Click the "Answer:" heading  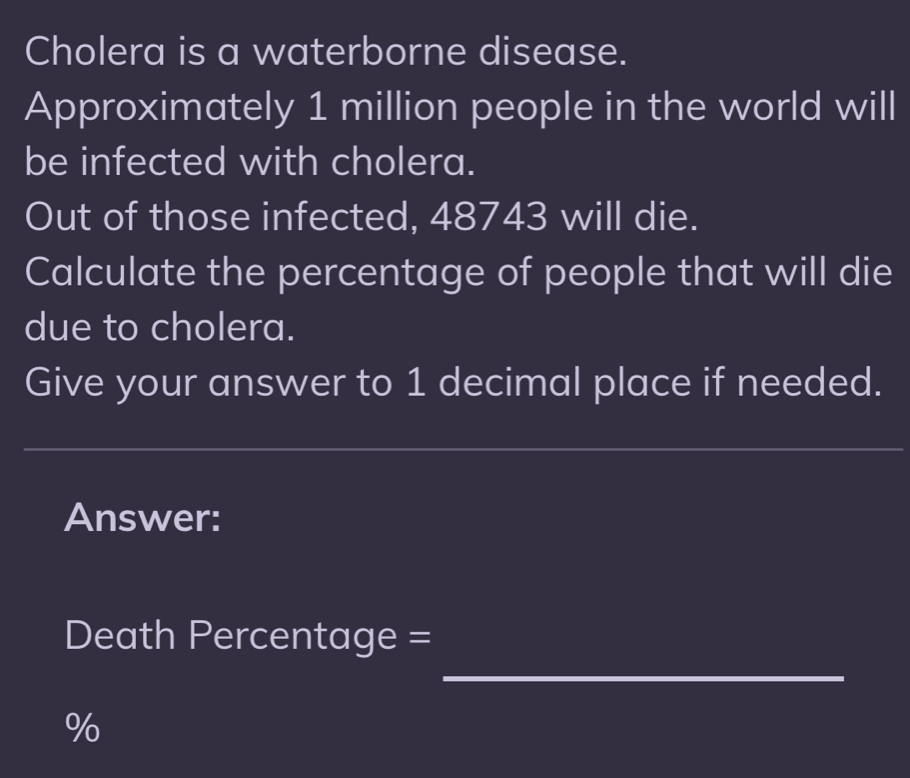click(x=142, y=518)
